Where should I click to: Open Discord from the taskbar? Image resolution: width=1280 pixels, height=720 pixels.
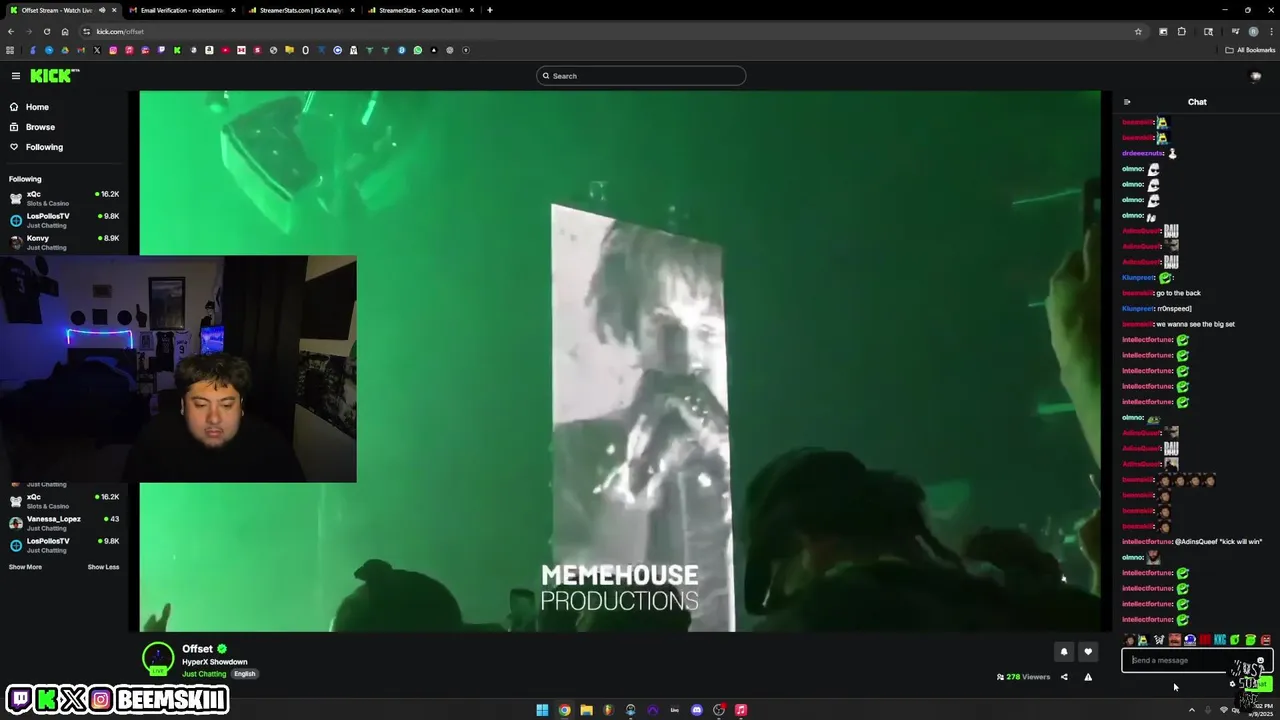697,710
